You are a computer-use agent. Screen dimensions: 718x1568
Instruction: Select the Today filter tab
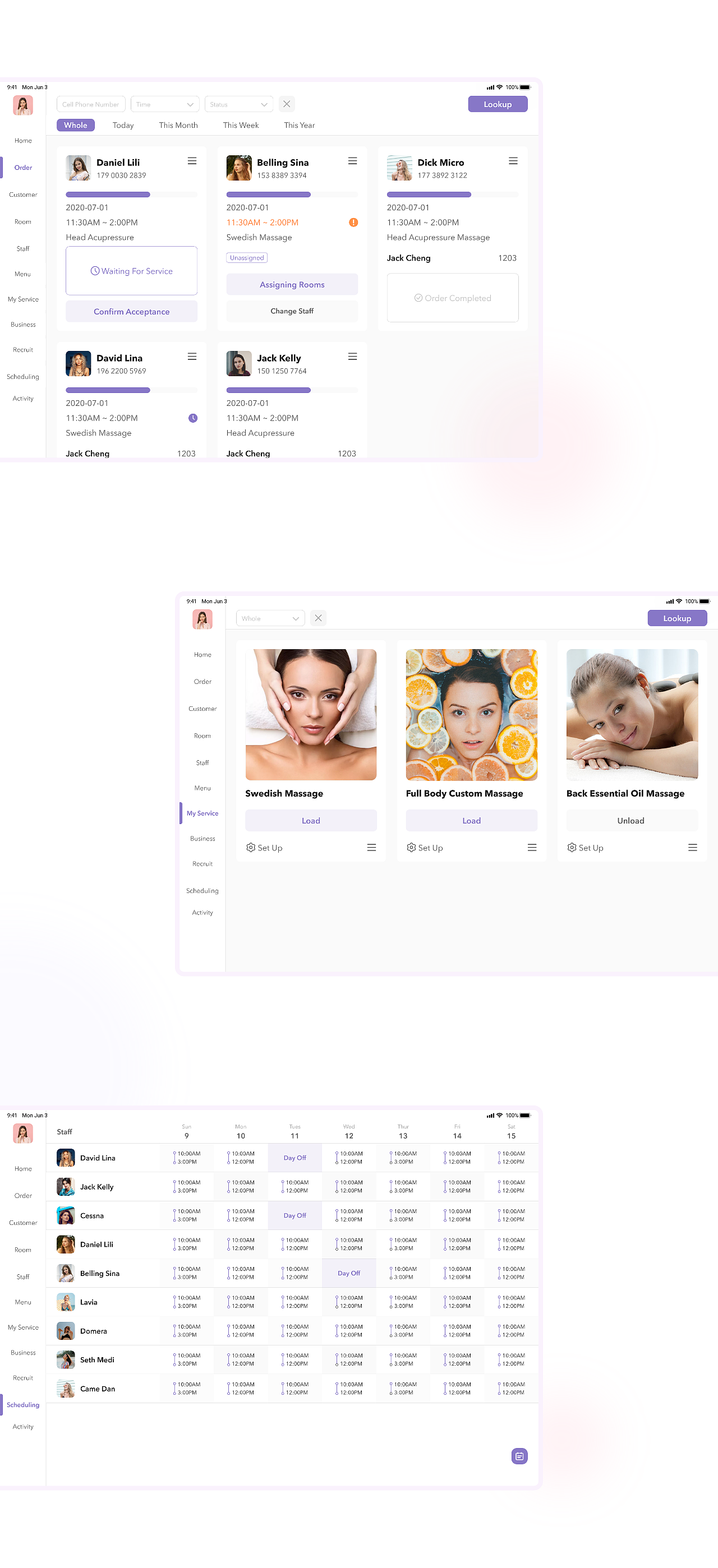coord(123,125)
